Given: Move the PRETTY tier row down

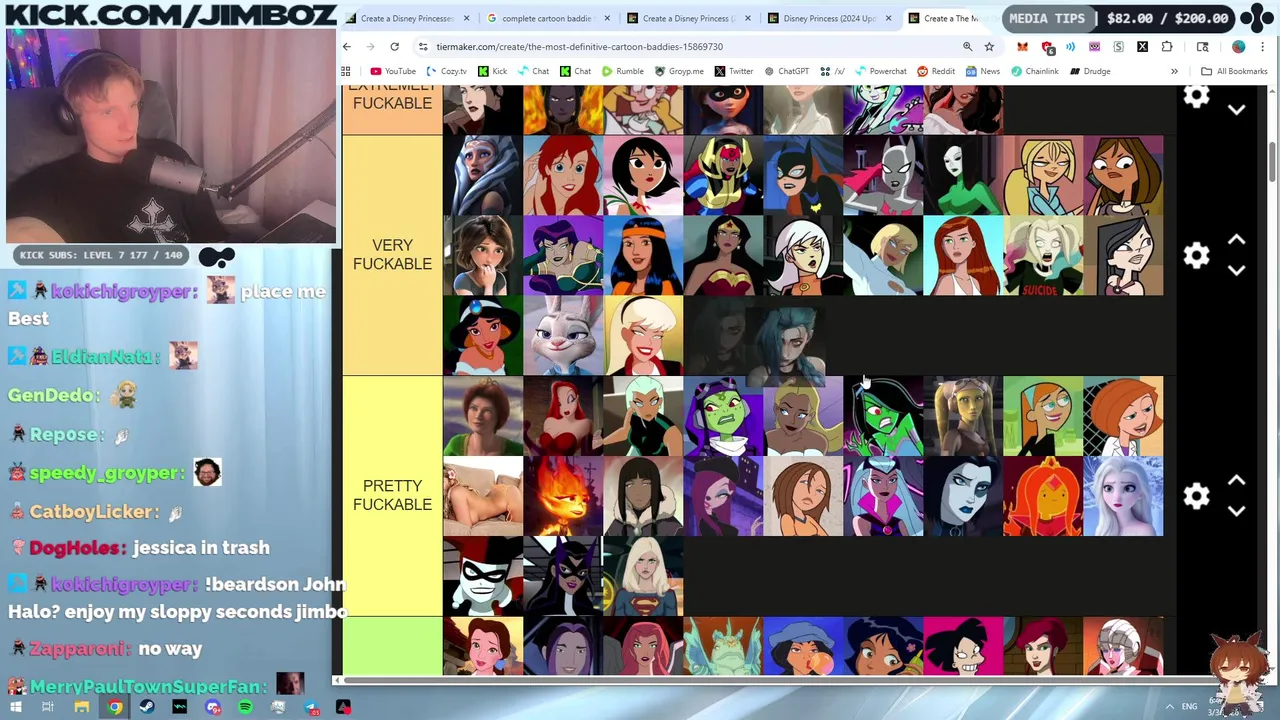Looking at the screenshot, I should click(x=1236, y=511).
